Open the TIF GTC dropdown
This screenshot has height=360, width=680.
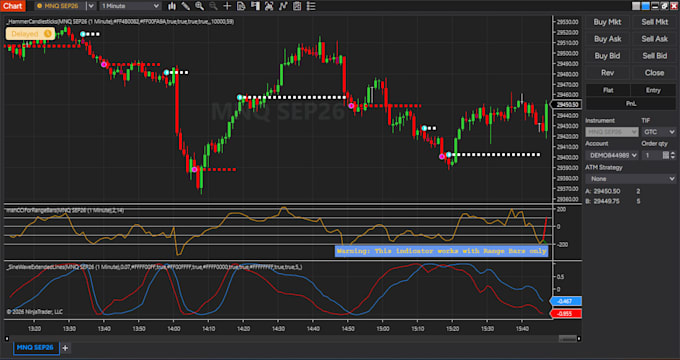658,132
